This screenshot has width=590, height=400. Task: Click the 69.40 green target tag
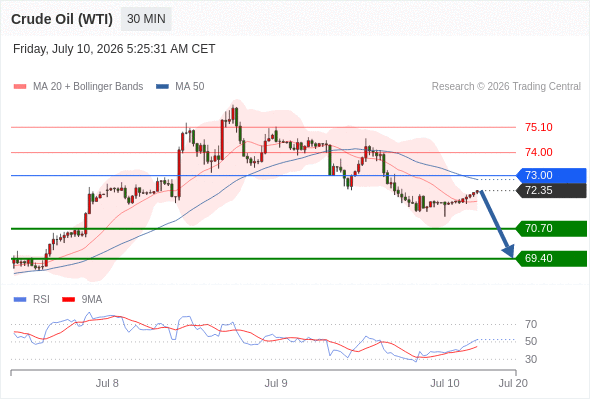click(x=551, y=259)
